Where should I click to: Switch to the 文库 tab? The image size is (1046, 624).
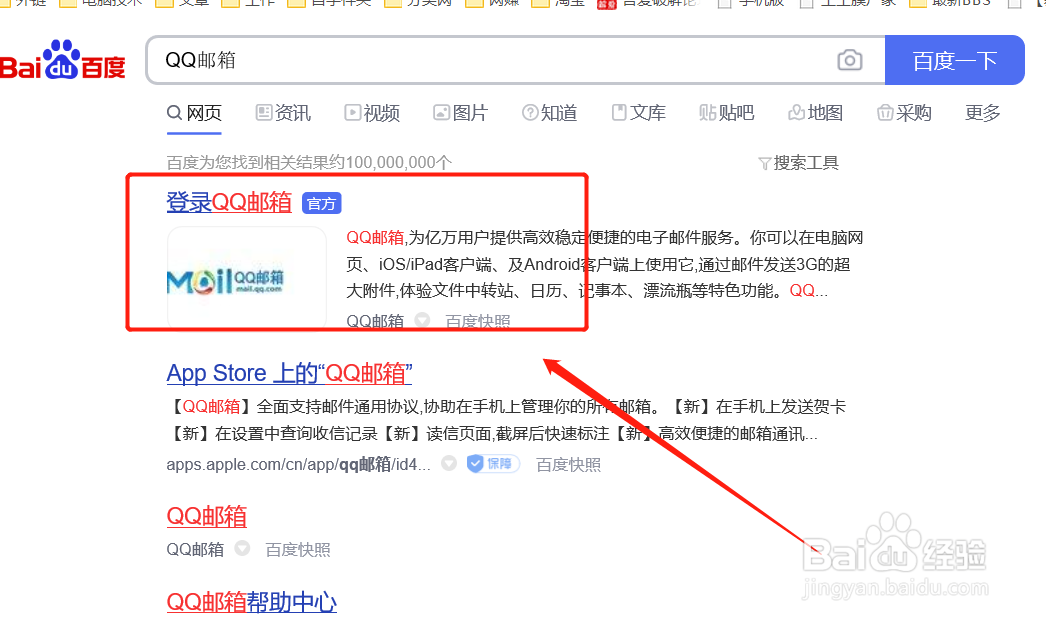pos(639,113)
